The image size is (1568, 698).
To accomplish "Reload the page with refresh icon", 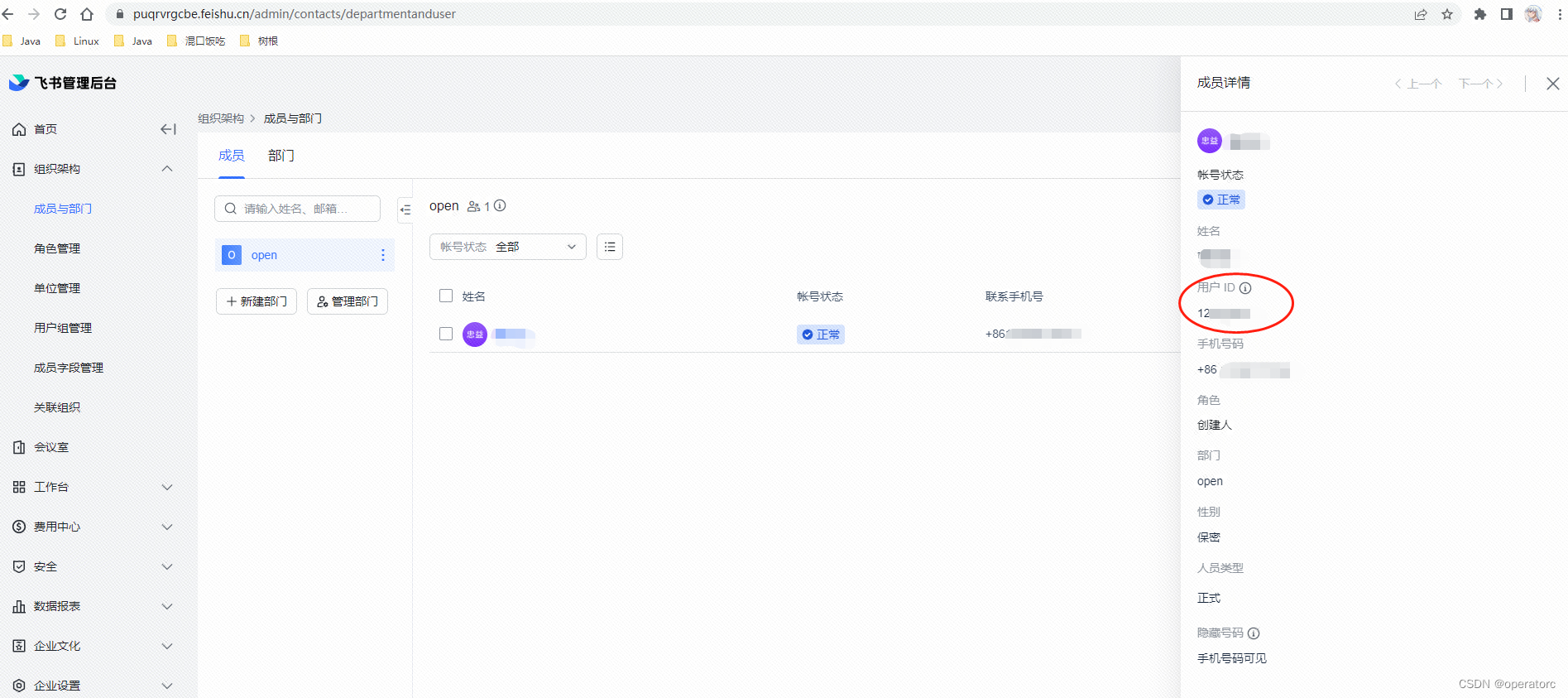I will point(60,14).
